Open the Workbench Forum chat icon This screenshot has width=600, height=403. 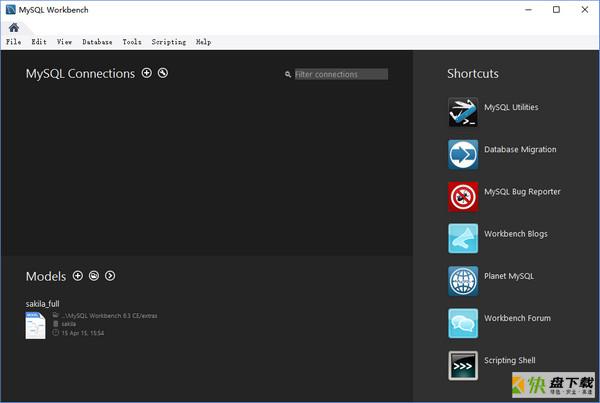click(463, 323)
